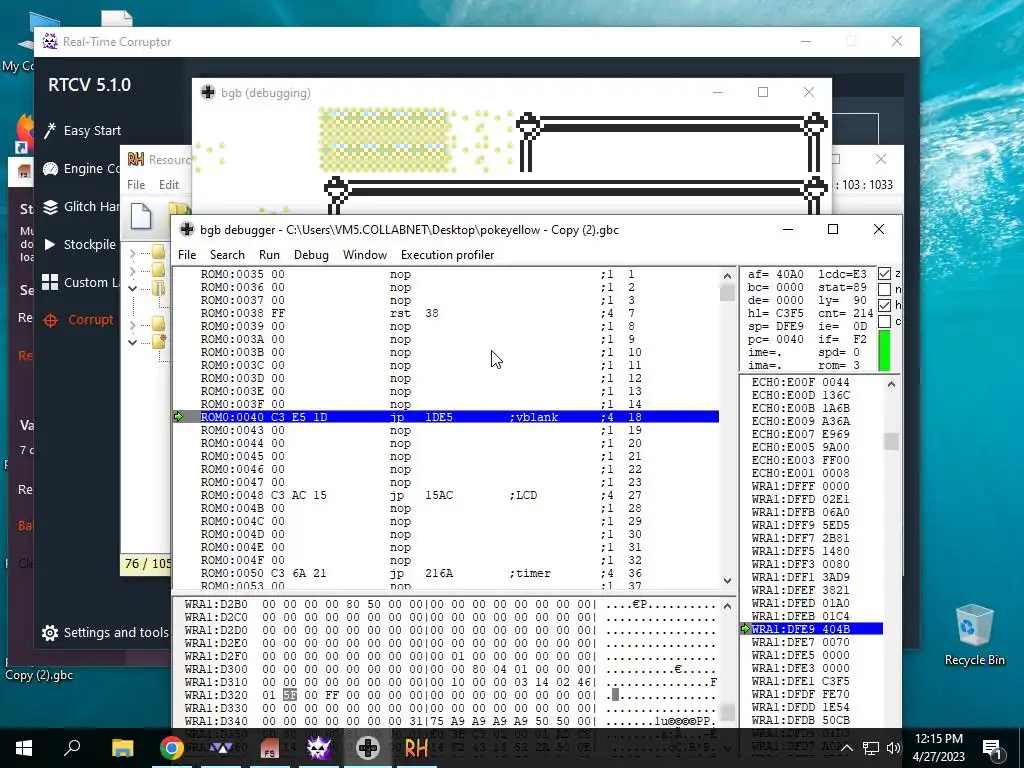Expand the topmost collapsed folder in Resource Hacker tree

(133, 253)
